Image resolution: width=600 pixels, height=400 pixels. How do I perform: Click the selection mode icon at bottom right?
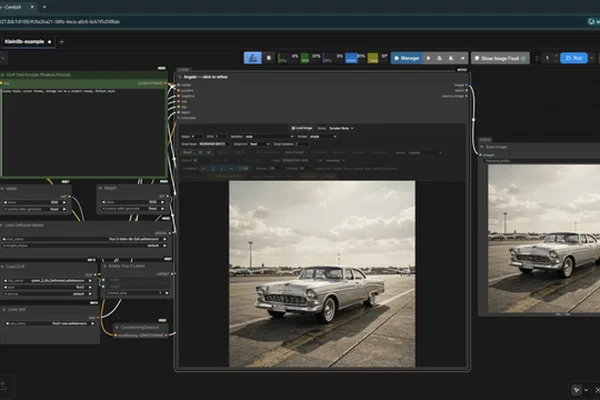577,390
